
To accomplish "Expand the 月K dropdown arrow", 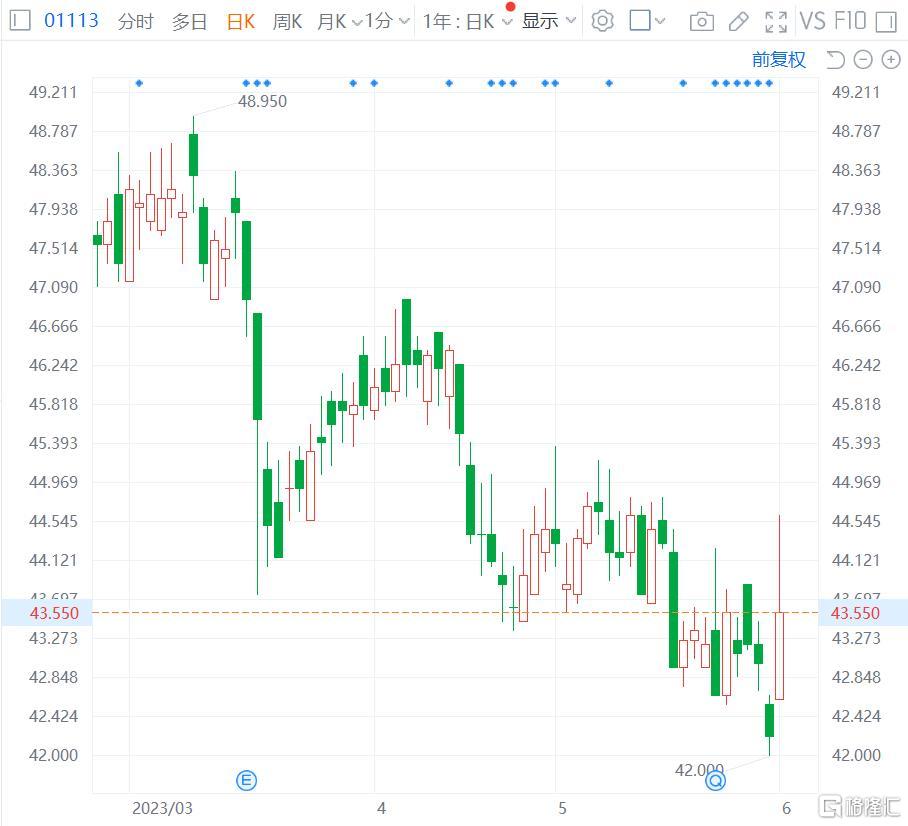I will [357, 22].
